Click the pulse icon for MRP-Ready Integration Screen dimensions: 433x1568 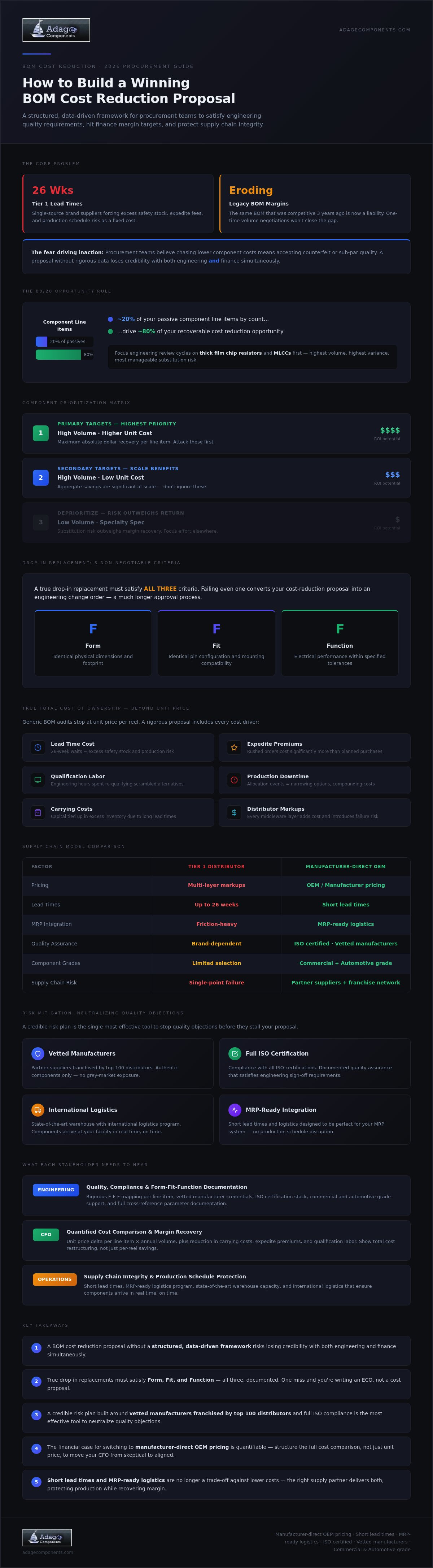235,1110
